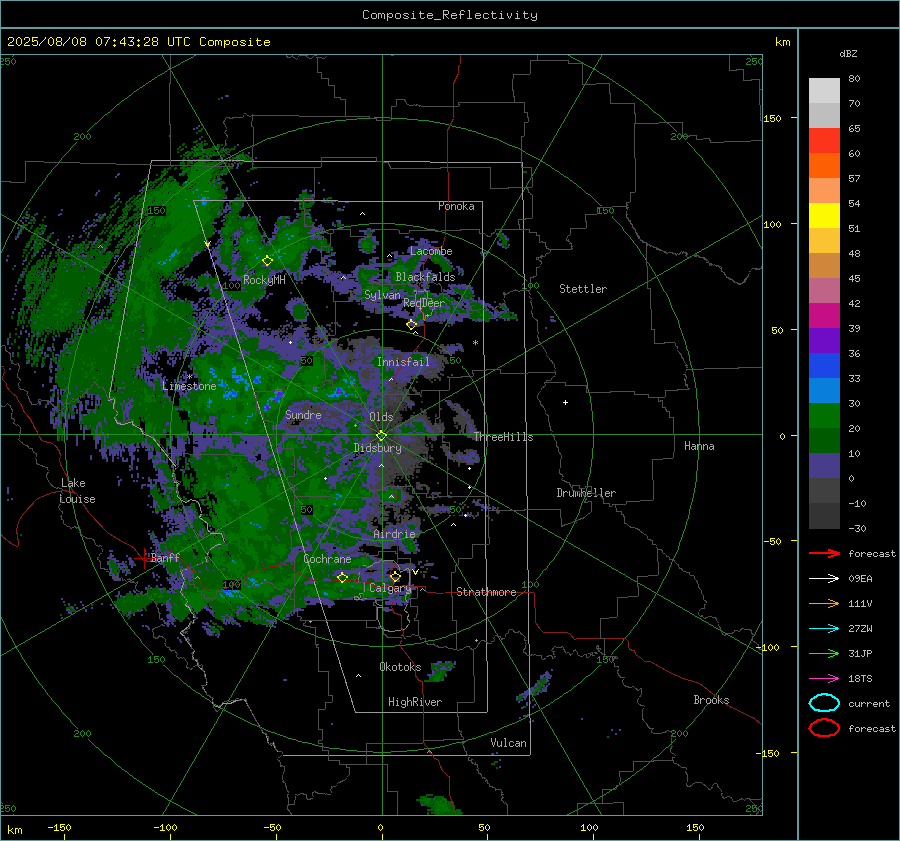Click the white 09EA arrow icon
900x841 pixels.
[x=824, y=579]
